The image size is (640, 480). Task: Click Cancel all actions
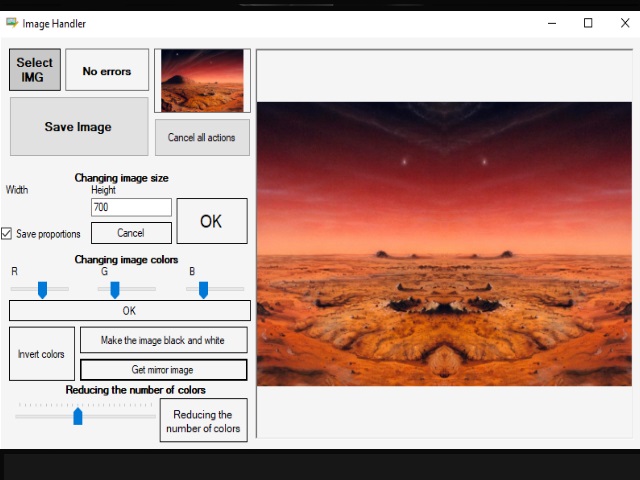[202, 138]
